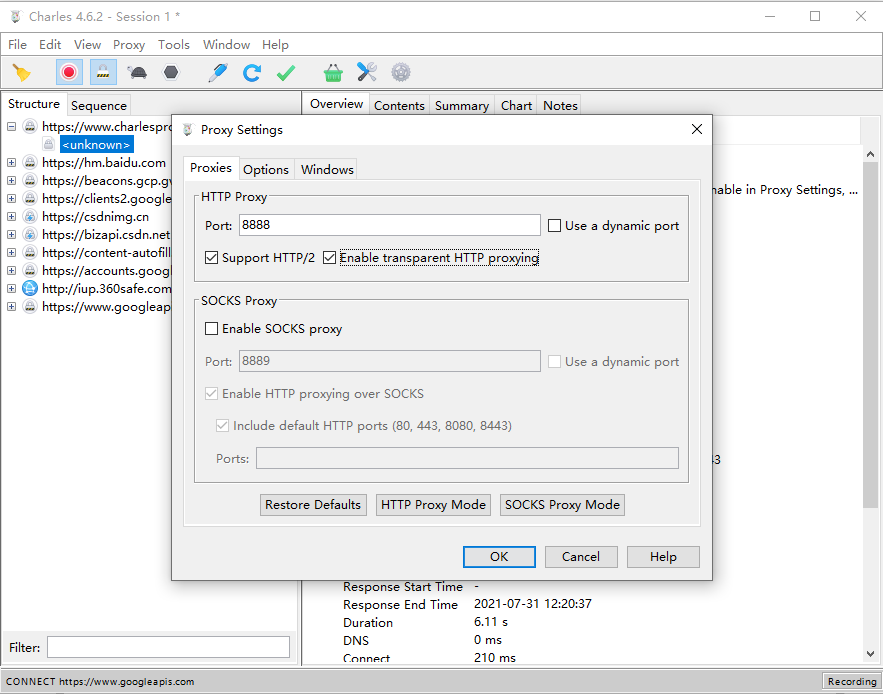This screenshot has height=694, width=883.
Task: Check Enable SOCKS proxy
Action: pyautogui.click(x=211, y=328)
